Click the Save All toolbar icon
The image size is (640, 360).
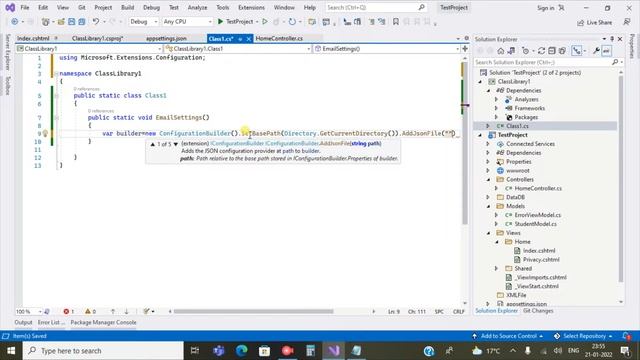[82, 22]
